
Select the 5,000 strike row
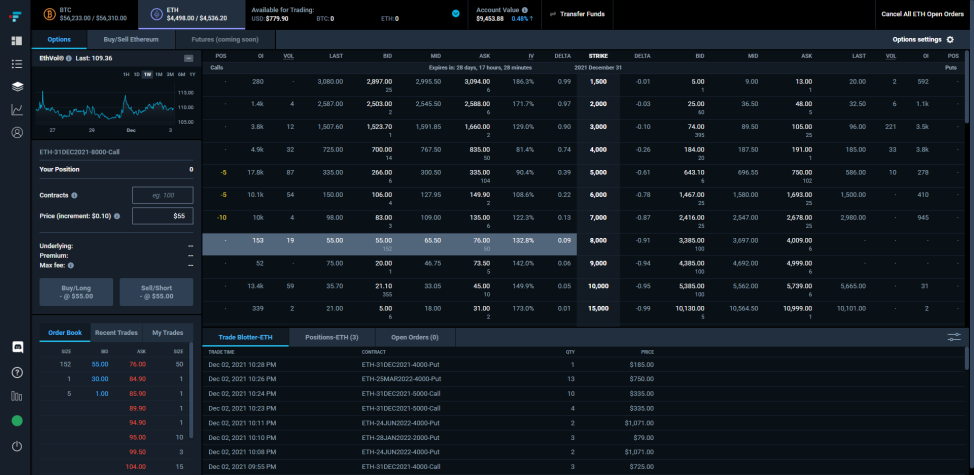point(585,176)
